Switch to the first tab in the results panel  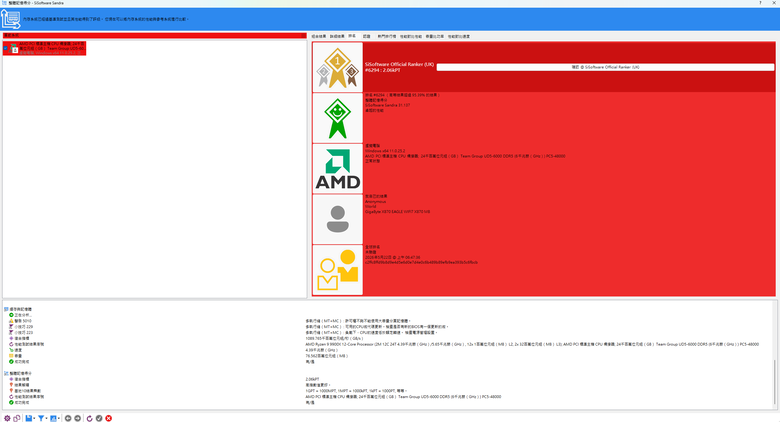319,36
